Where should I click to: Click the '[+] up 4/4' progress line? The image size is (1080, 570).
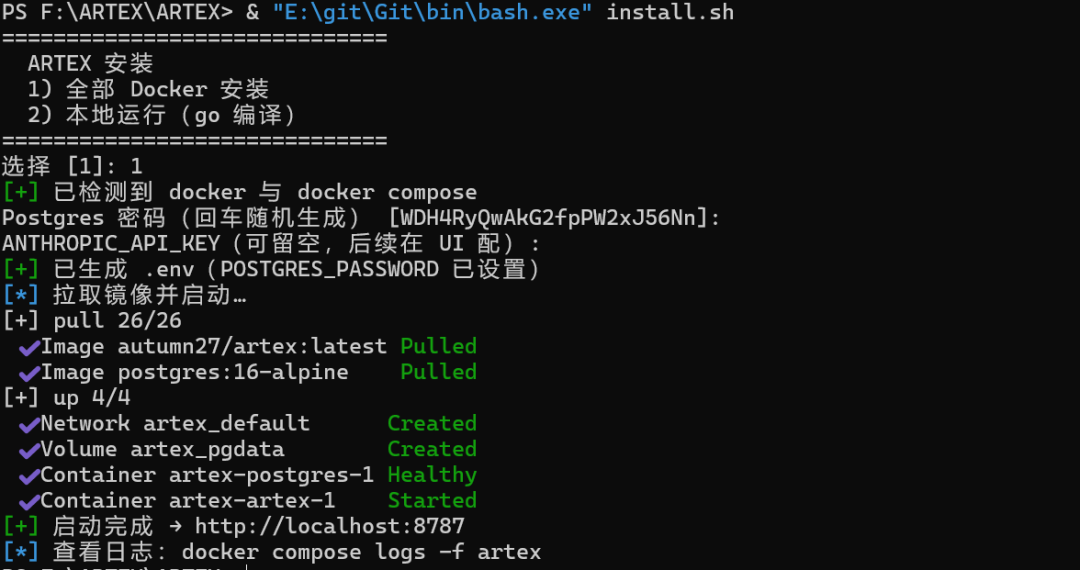click(x=66, y=398)
